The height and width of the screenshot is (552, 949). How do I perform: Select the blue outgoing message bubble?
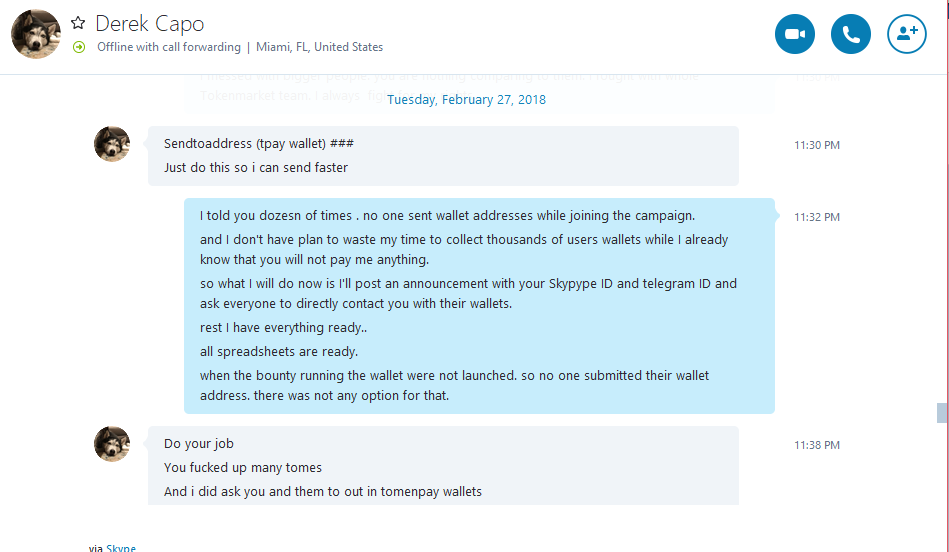(479, 306)
